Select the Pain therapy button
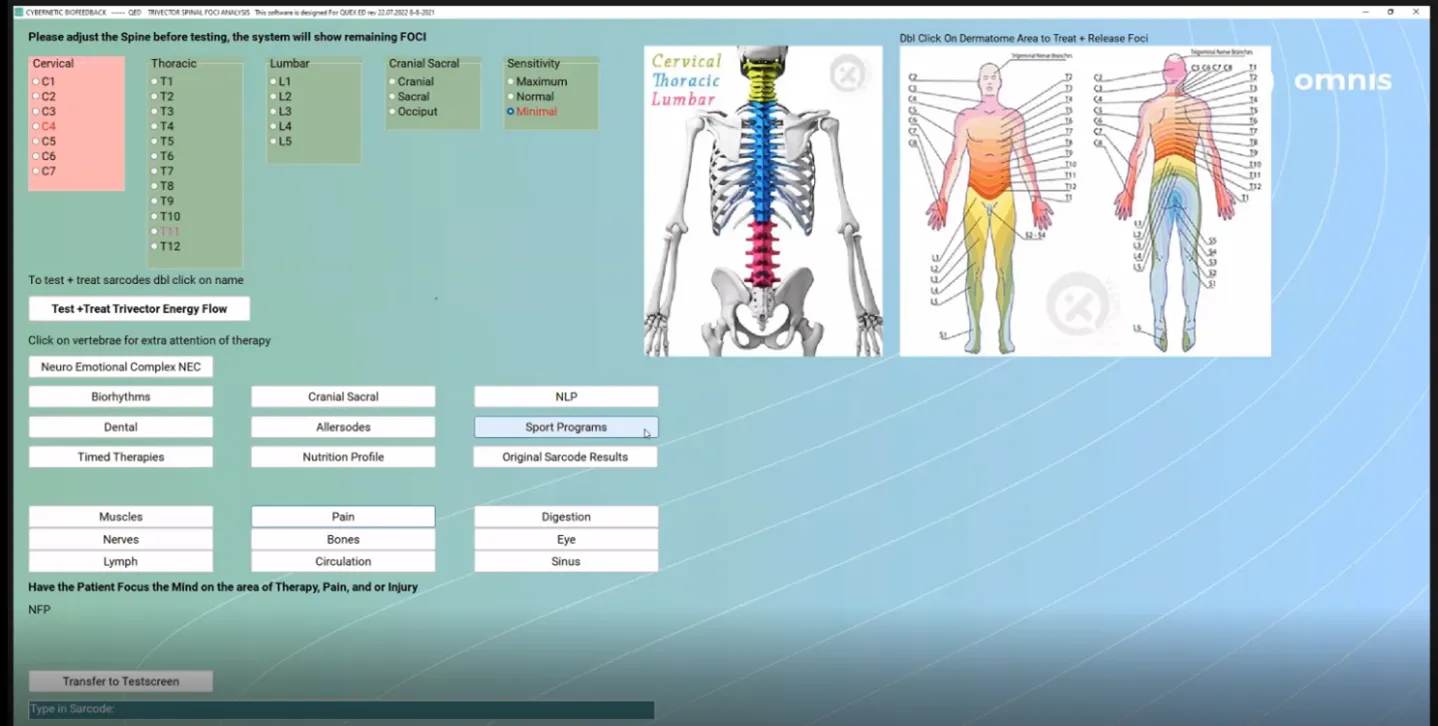The image size is (1438, 726). tap(343, 517)
